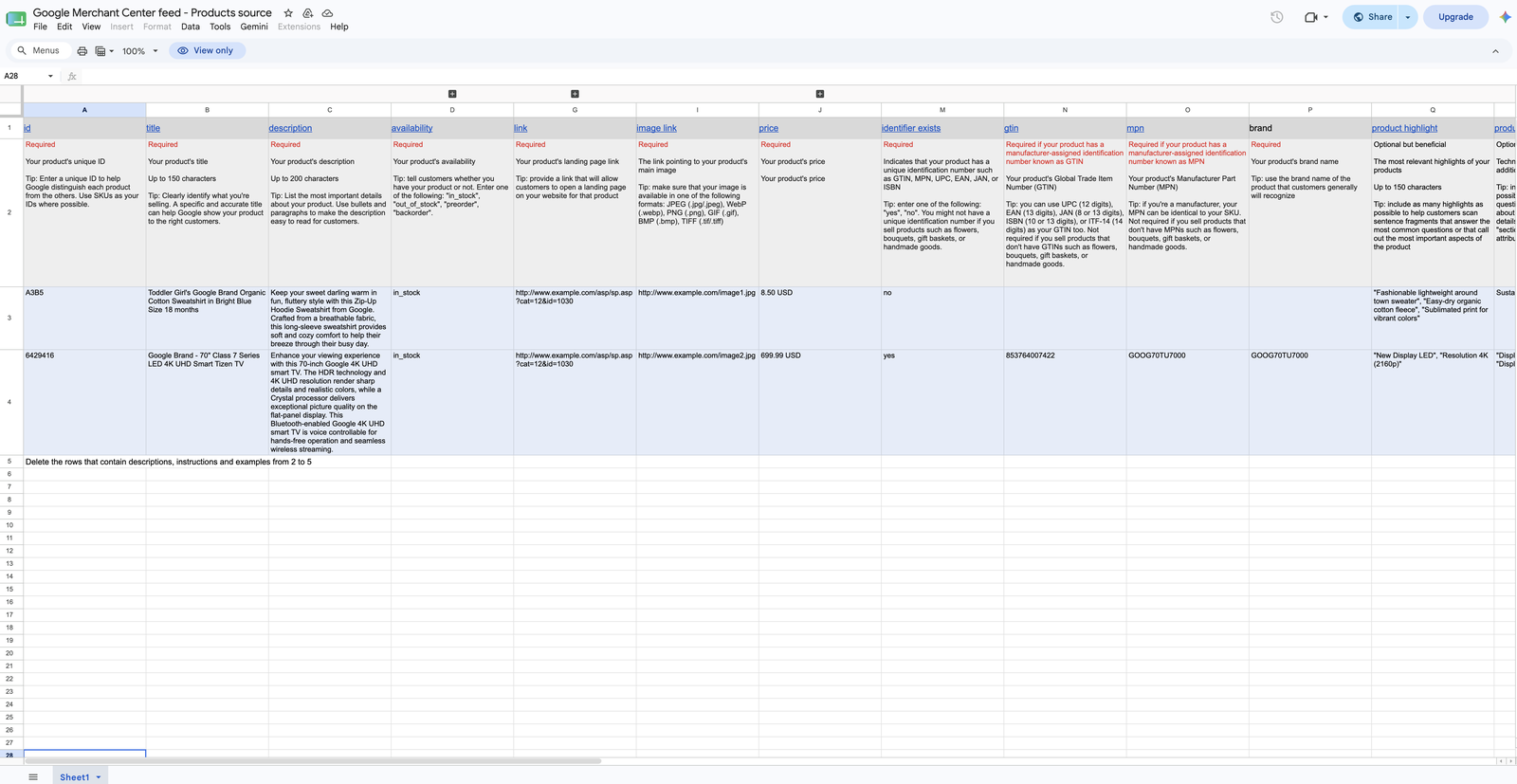The width and height of the screenshot is (1517, 784).
Task: Open the Help menu
Action: click(x=339, y=27)
